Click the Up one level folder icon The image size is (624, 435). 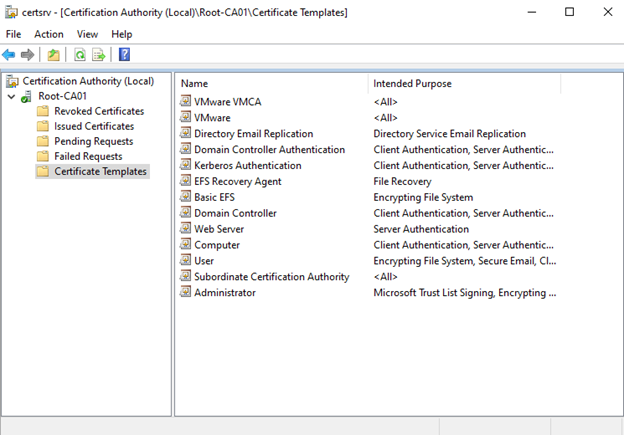[x=53, y=54]
